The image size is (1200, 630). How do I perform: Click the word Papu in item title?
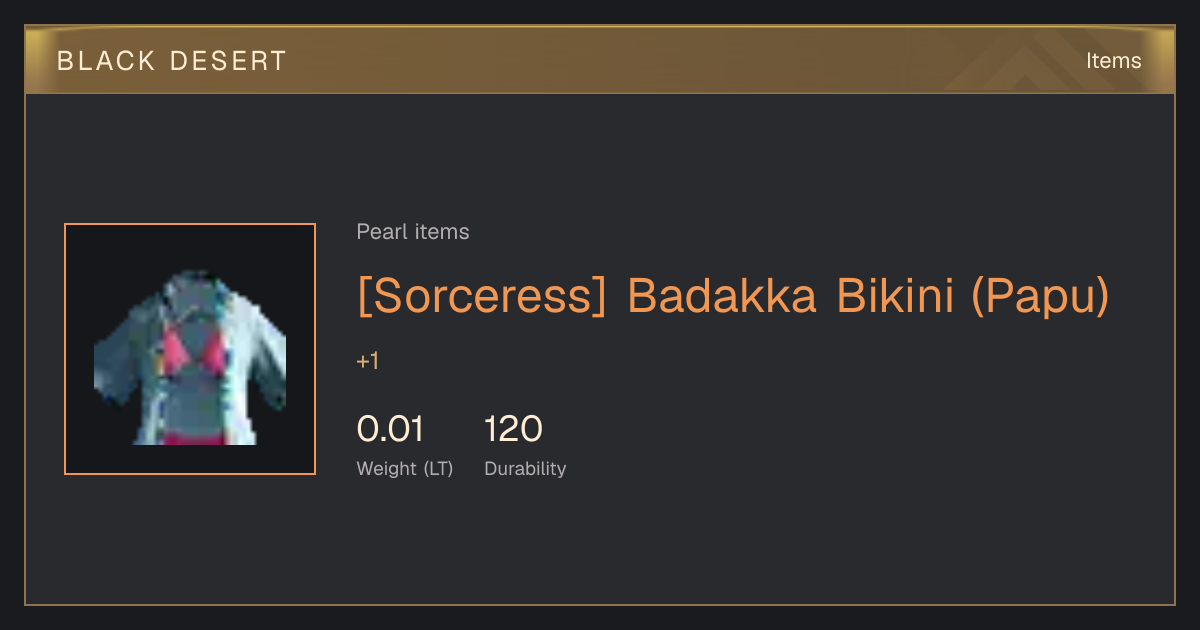click(x=1040, y=297)
